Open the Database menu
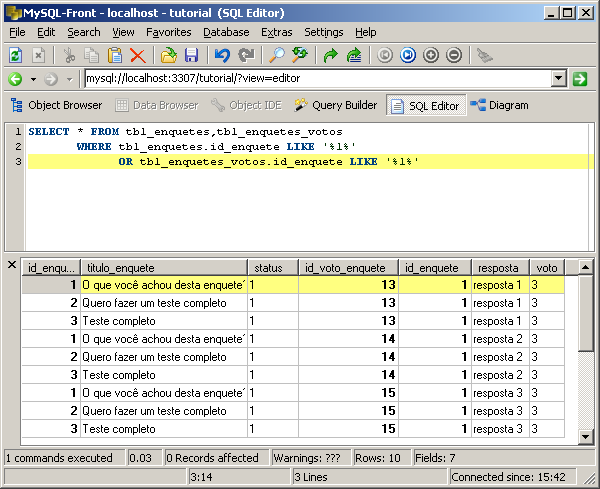The width and height of the screenshot is (600, 489). point(226,33)
